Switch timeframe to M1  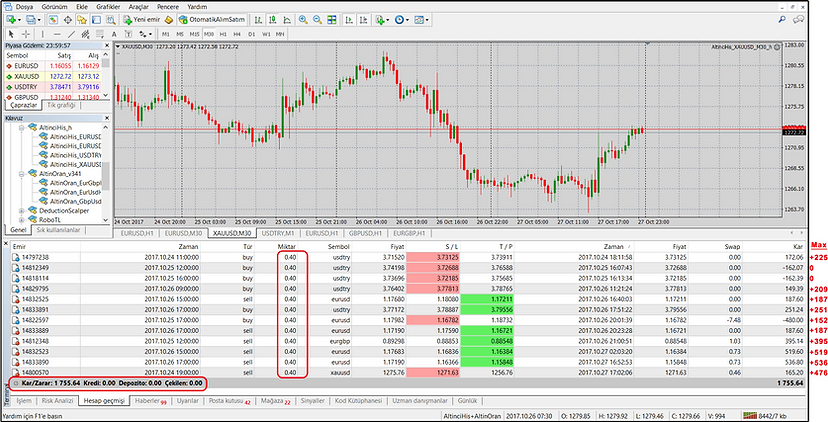point(166,34)
